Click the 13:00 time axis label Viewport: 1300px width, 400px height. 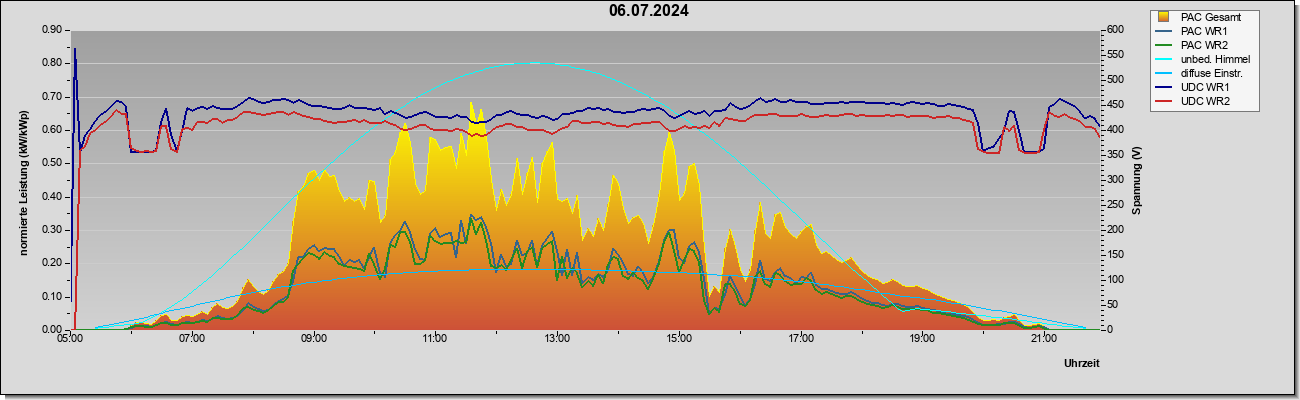(557, 338)
